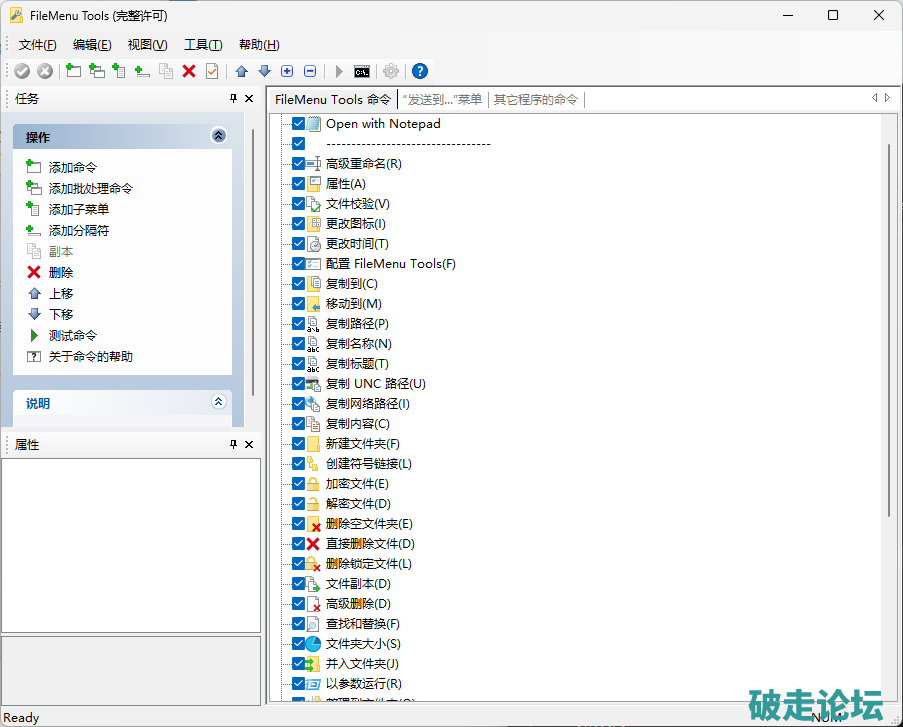Click the tab scroll right arrow
Screen dimensions: 903x727
(x=887, y=98)
